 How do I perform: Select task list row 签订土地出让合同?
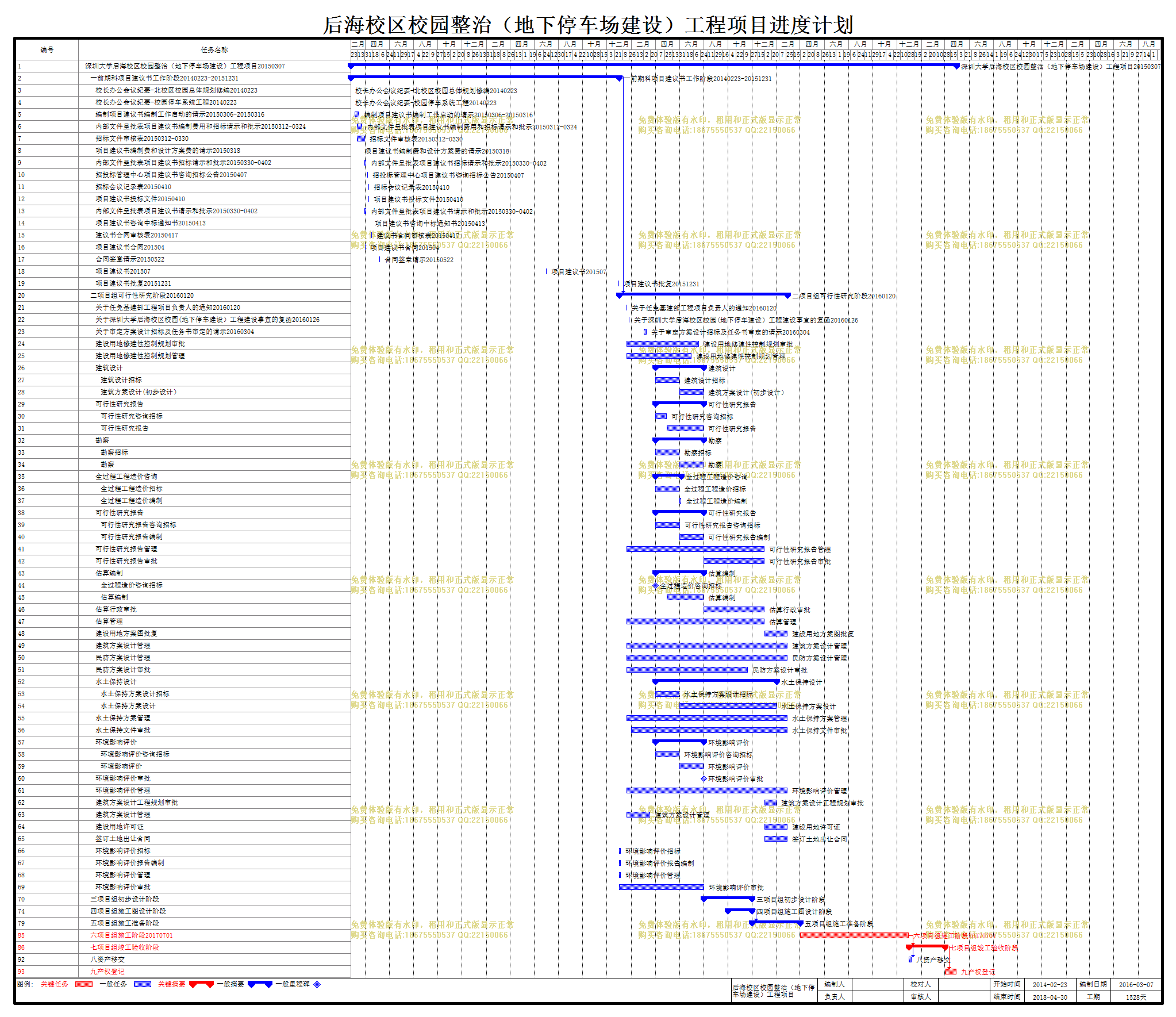pyautogui.click(x=183, y=839)
